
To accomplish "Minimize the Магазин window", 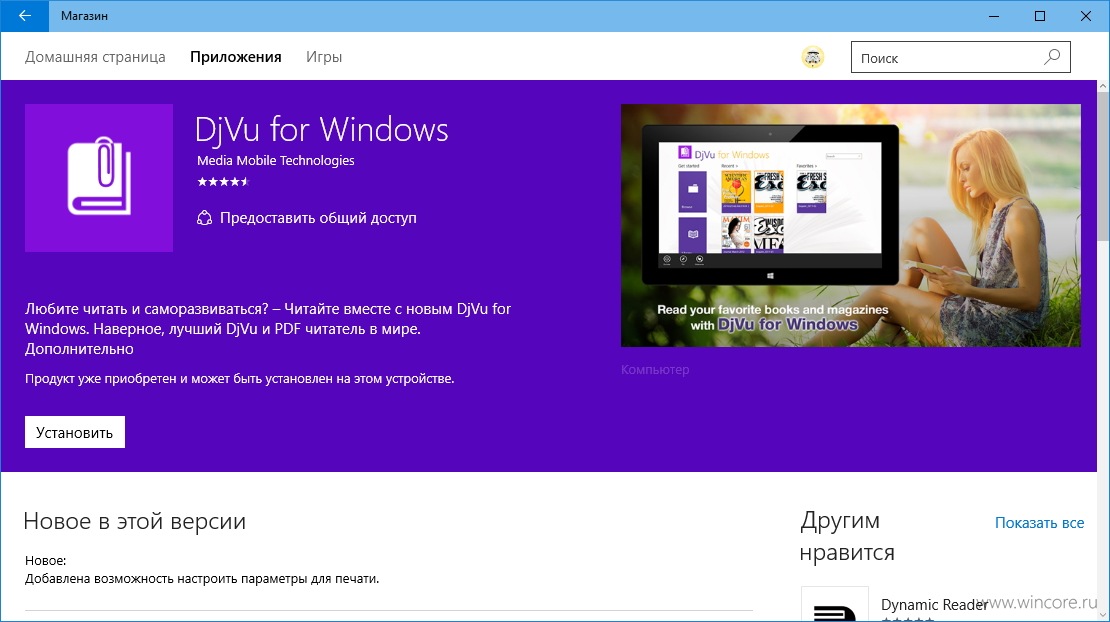I will pyautogui.click(x=994, y=16).
